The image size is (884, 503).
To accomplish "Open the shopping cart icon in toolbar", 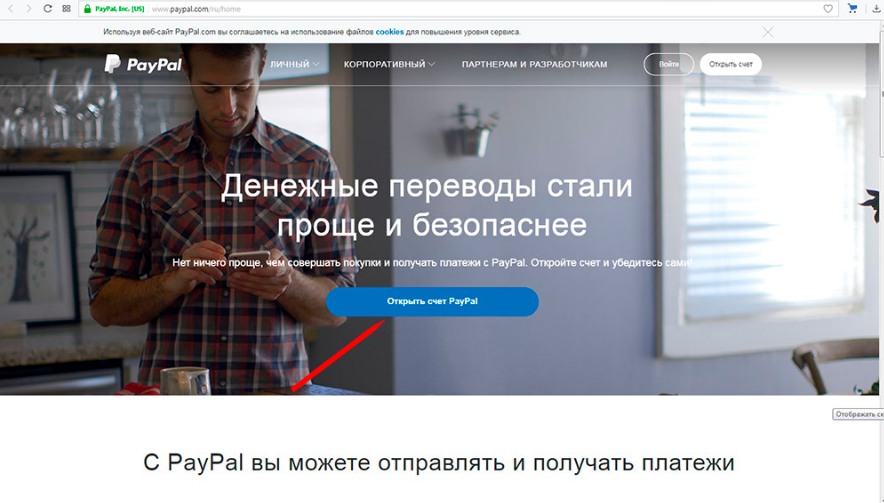I will click(852, 8).
